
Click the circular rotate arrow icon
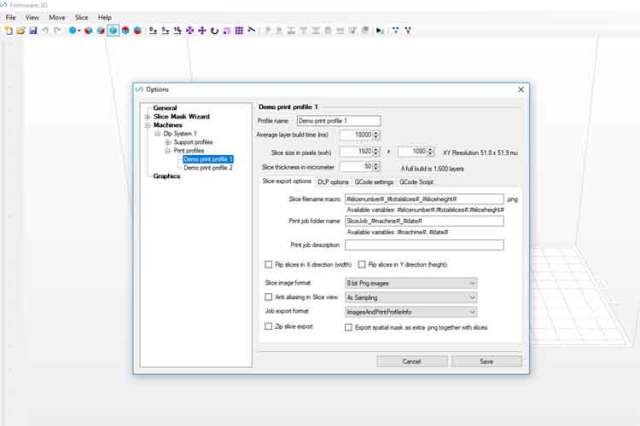pyautogui.click(x=214, y=31)
